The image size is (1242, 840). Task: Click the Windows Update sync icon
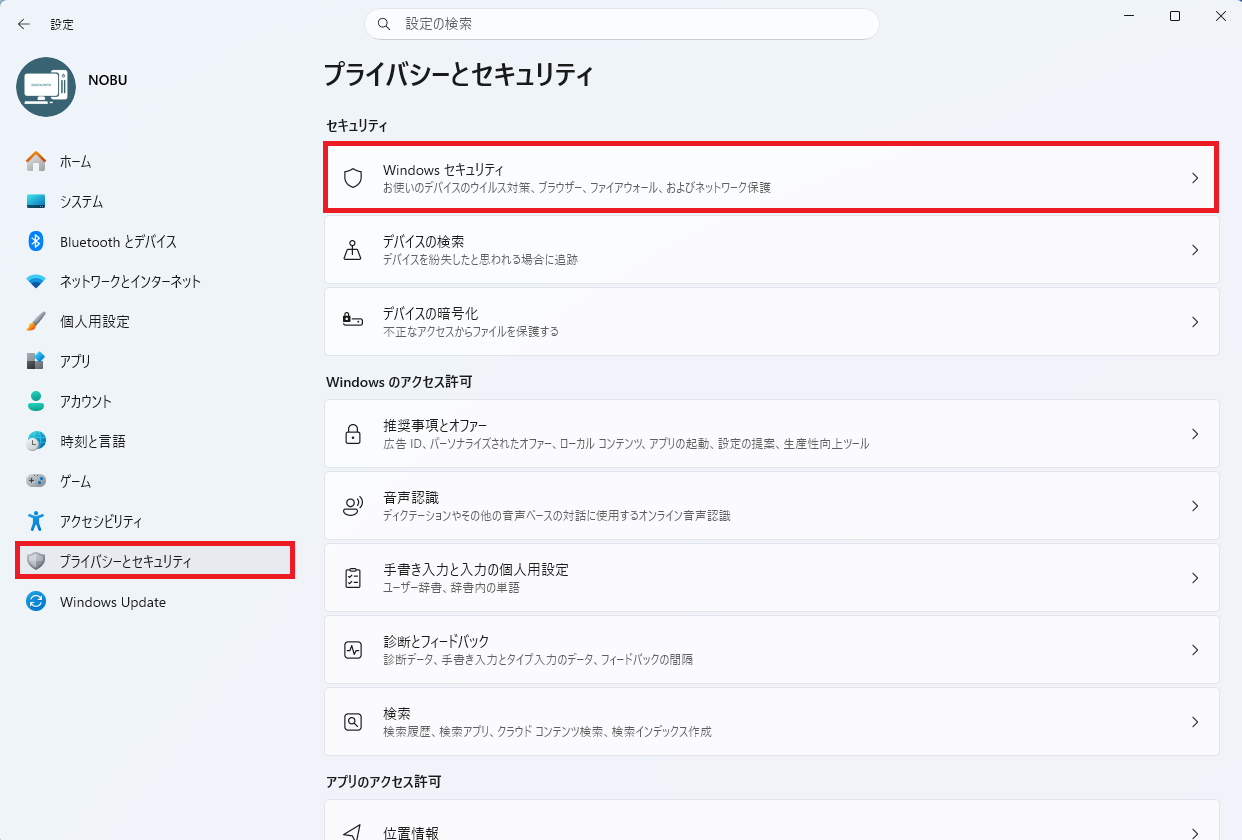coord(36,602)
